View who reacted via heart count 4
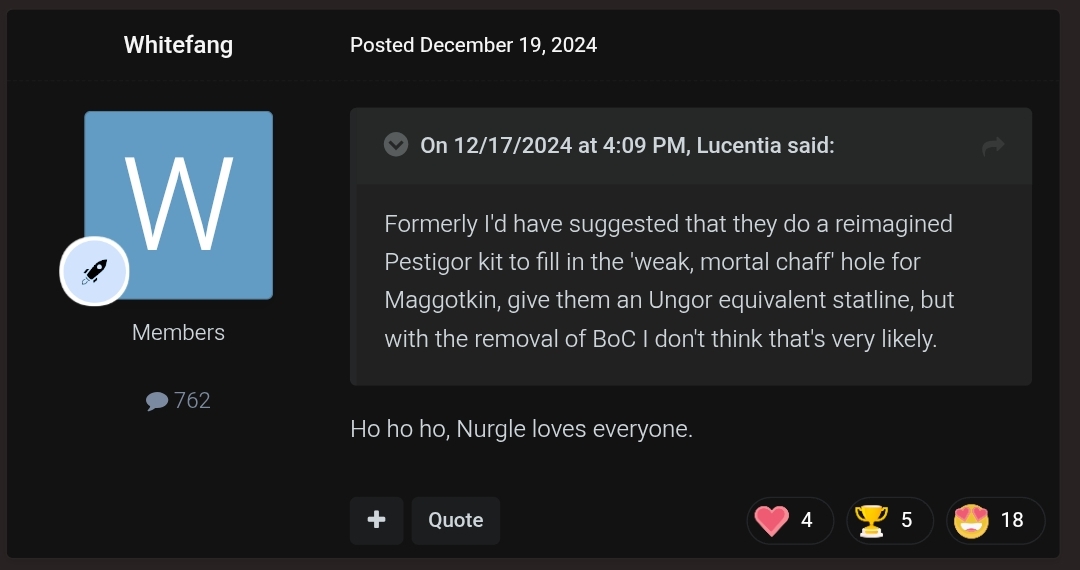Viewport: 1080px width, 570px height. [x=807, y=520]
